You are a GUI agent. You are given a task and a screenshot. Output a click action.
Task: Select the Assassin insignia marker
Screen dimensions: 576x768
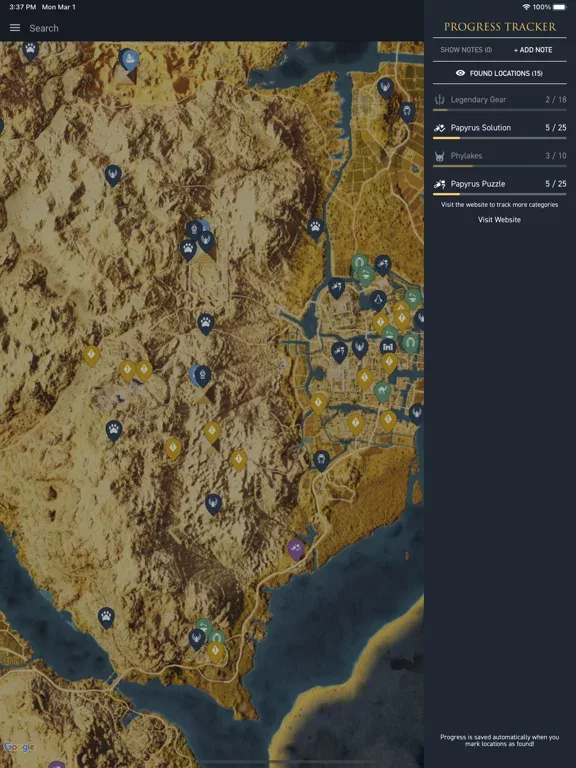point(378,300)
